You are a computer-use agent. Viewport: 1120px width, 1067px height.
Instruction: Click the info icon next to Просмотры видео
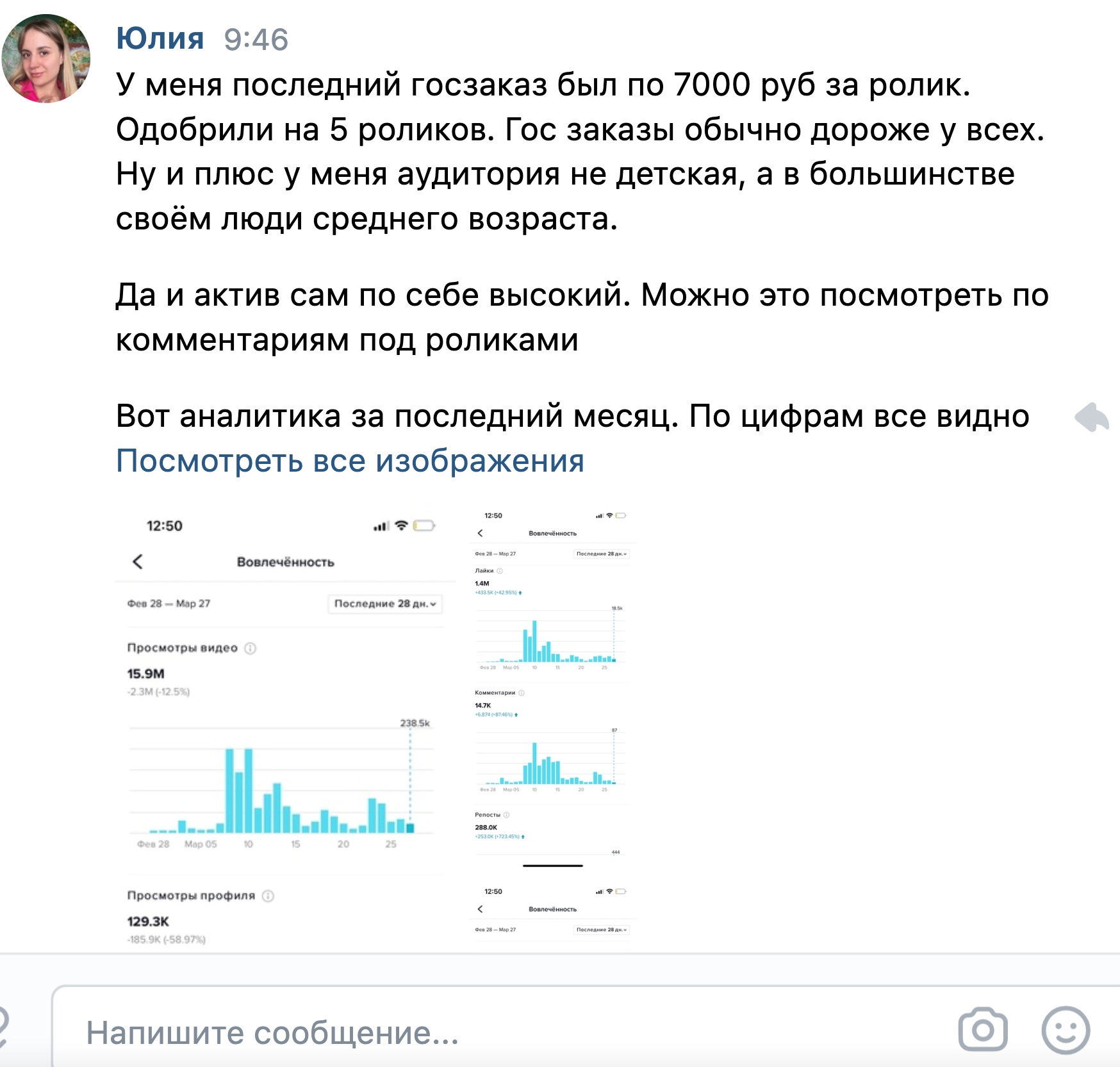click(x=250, y=647)
